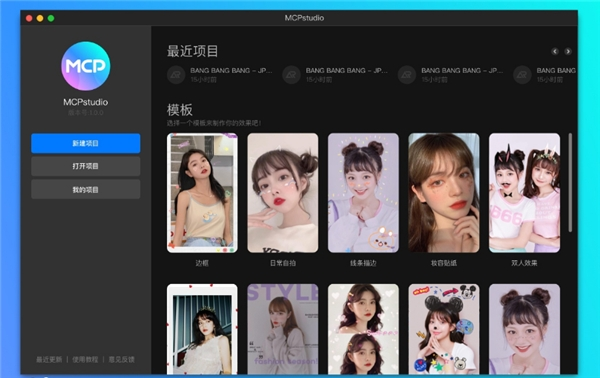Select the 线条描边 template thumbnail

(x=363, y=193)
